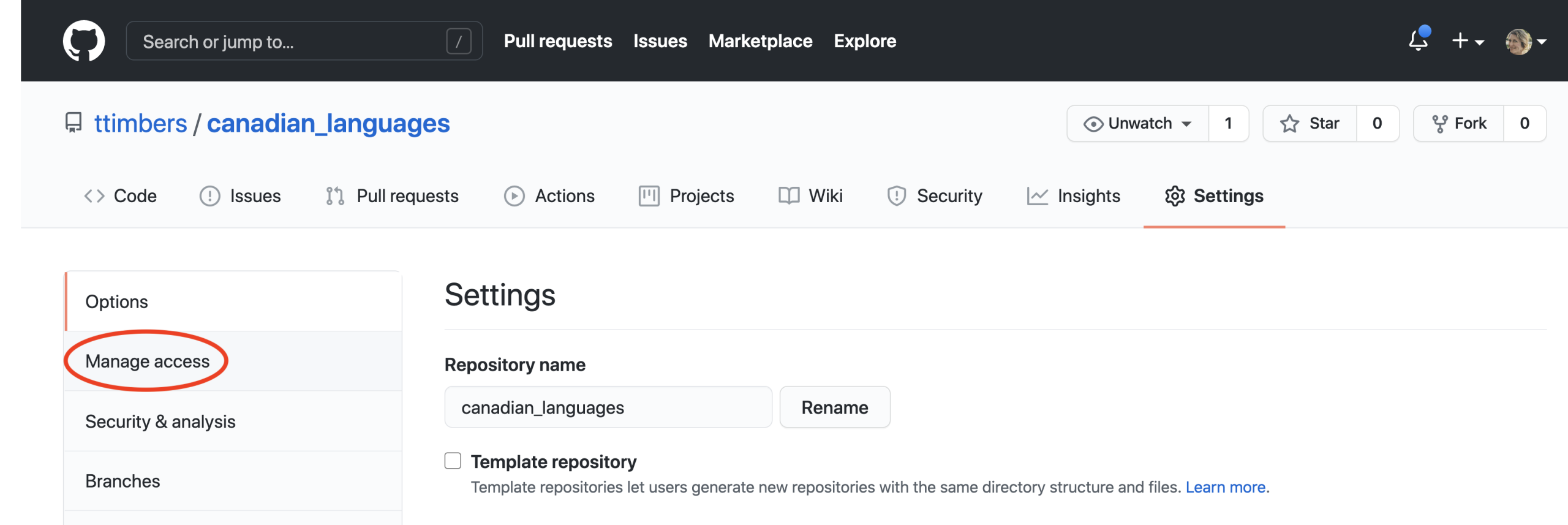This screenshot has width=1568, height=525.
Task: Open the notifications bell
Action: click(1417, 41)
